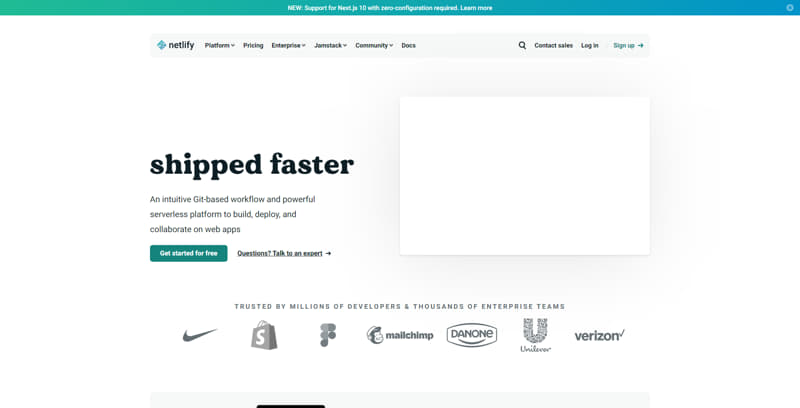The image size is (800, 408).
Task: Click the Verizon logo
Action: click(x=599, y=335)
